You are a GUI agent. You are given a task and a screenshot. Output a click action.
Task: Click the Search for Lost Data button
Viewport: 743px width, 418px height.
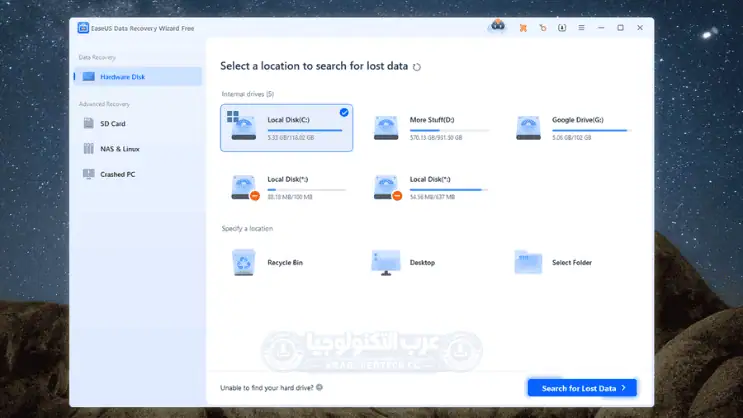[582, 388]
